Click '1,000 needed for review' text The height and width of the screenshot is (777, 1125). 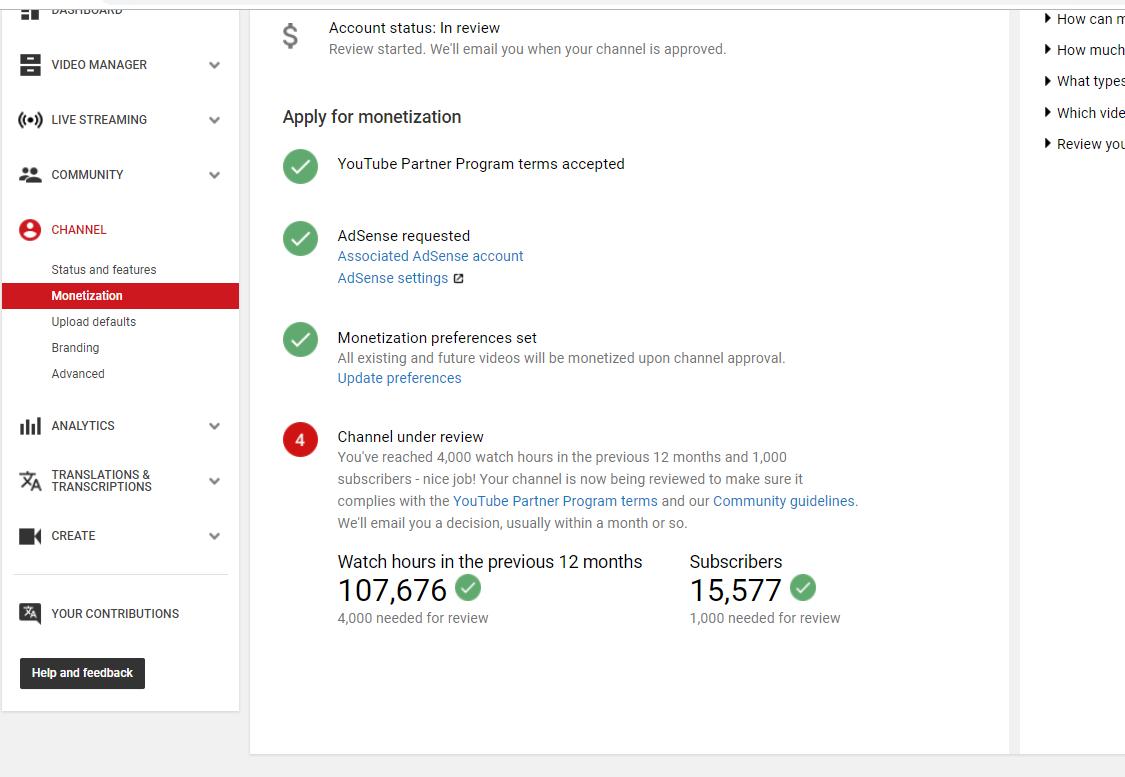pyautogui.click(x=765, y=618)
